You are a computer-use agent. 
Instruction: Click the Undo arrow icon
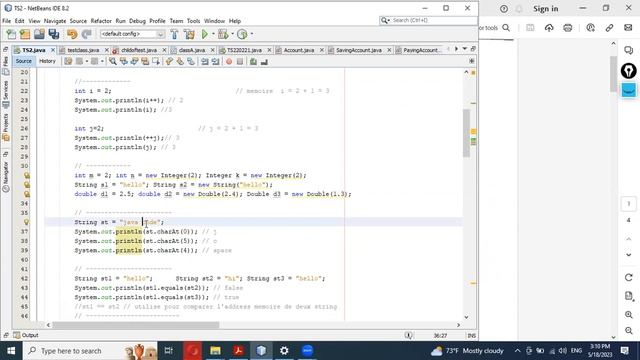(72, 34)
